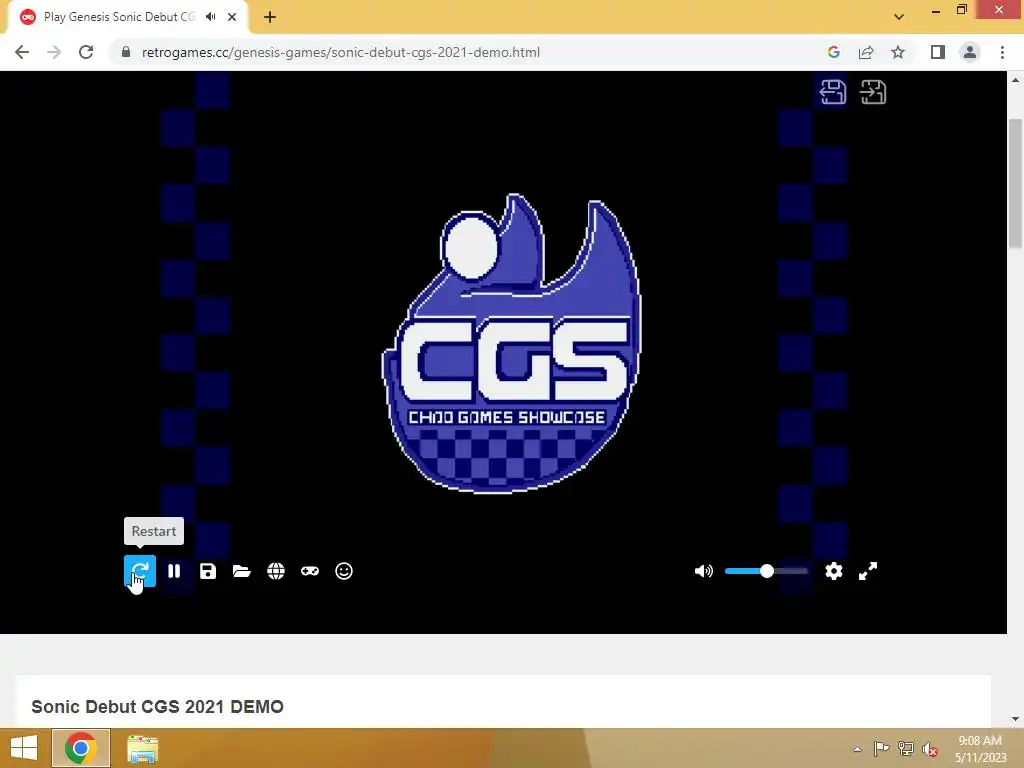Viewport: 1024px width, 768px height.
Task: Pause the game emulator
Action: pos(174,571)
